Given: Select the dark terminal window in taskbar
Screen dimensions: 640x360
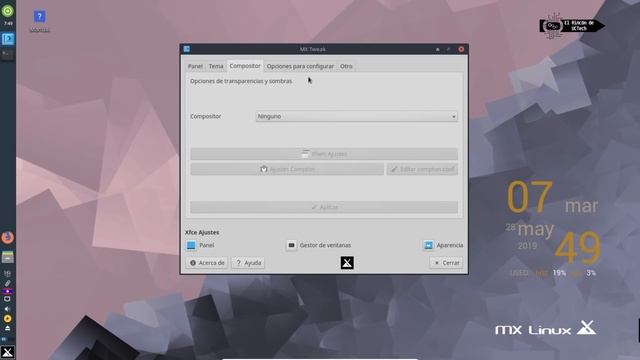Looking at the screenshot, I should (x=8, y=54).
